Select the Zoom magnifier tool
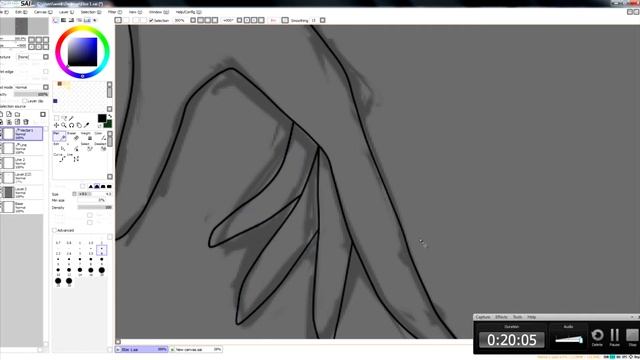The width and height of the screenshot is (640, 360). (x=64, y=125)
